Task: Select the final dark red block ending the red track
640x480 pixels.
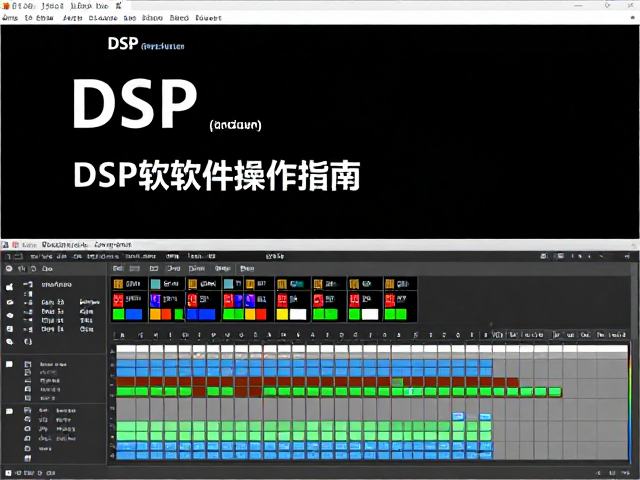Action: coord(513,382)
